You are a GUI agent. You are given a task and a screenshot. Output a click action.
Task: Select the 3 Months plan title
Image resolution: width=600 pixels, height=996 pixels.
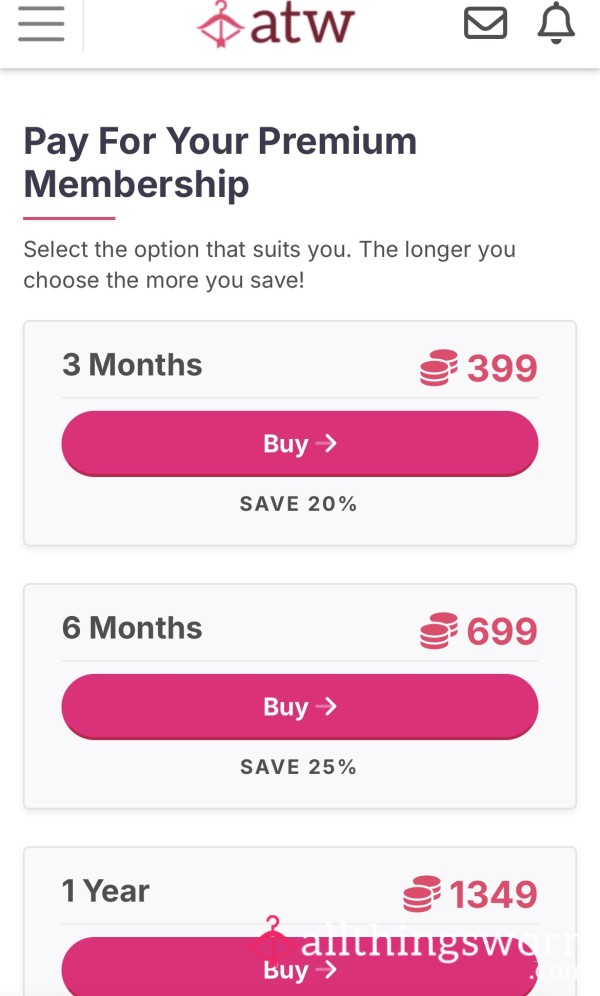coord(132,365)
